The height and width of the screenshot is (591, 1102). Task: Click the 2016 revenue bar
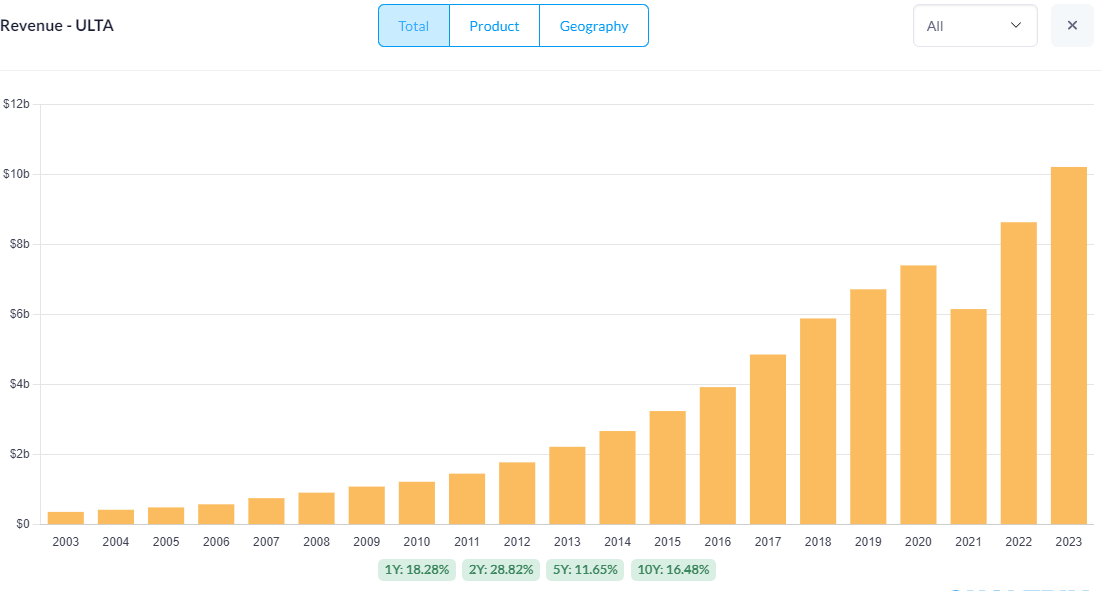718,456
